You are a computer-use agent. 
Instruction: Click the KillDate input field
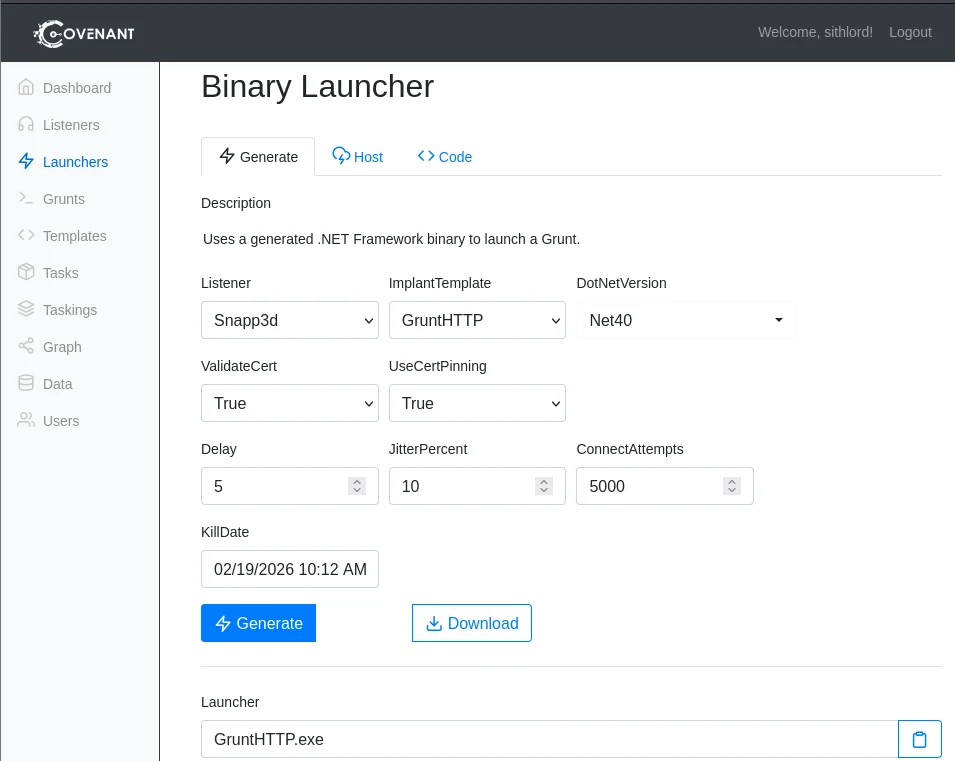[x=289, y=569]
